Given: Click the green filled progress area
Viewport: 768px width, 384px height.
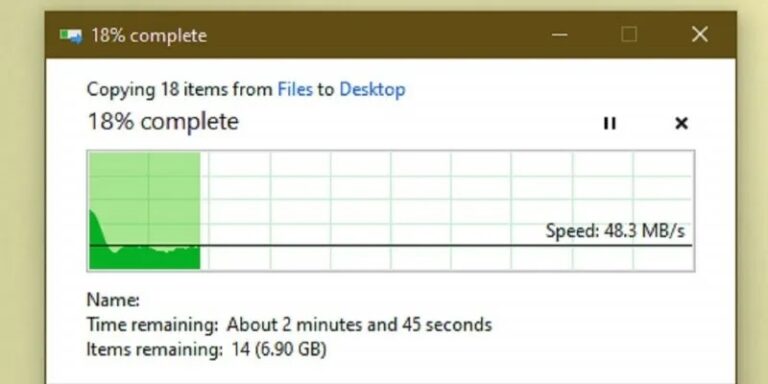Looking at the screenshot, I should point(144,211).
